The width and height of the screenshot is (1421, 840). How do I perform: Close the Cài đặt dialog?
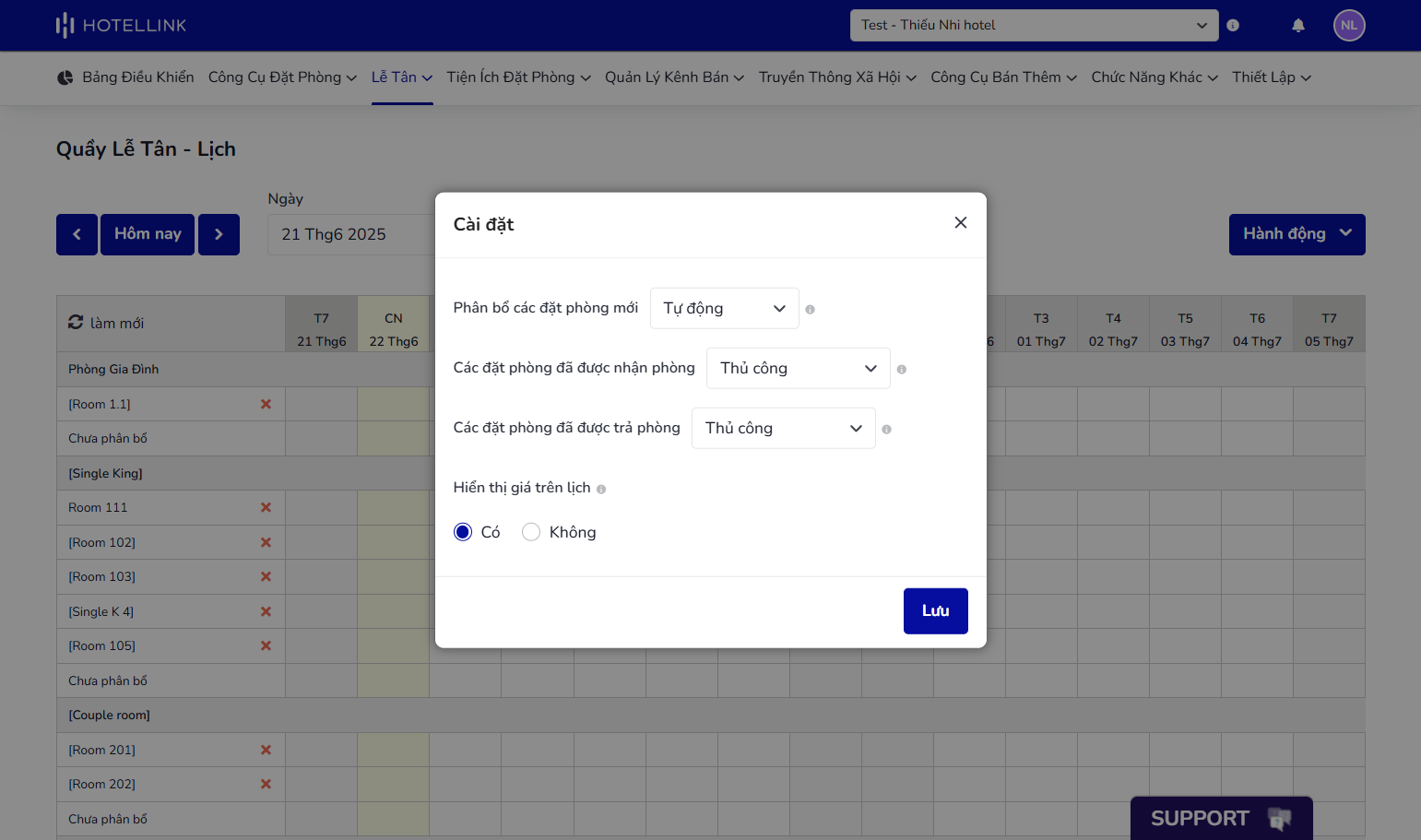[x=960, y=222]
